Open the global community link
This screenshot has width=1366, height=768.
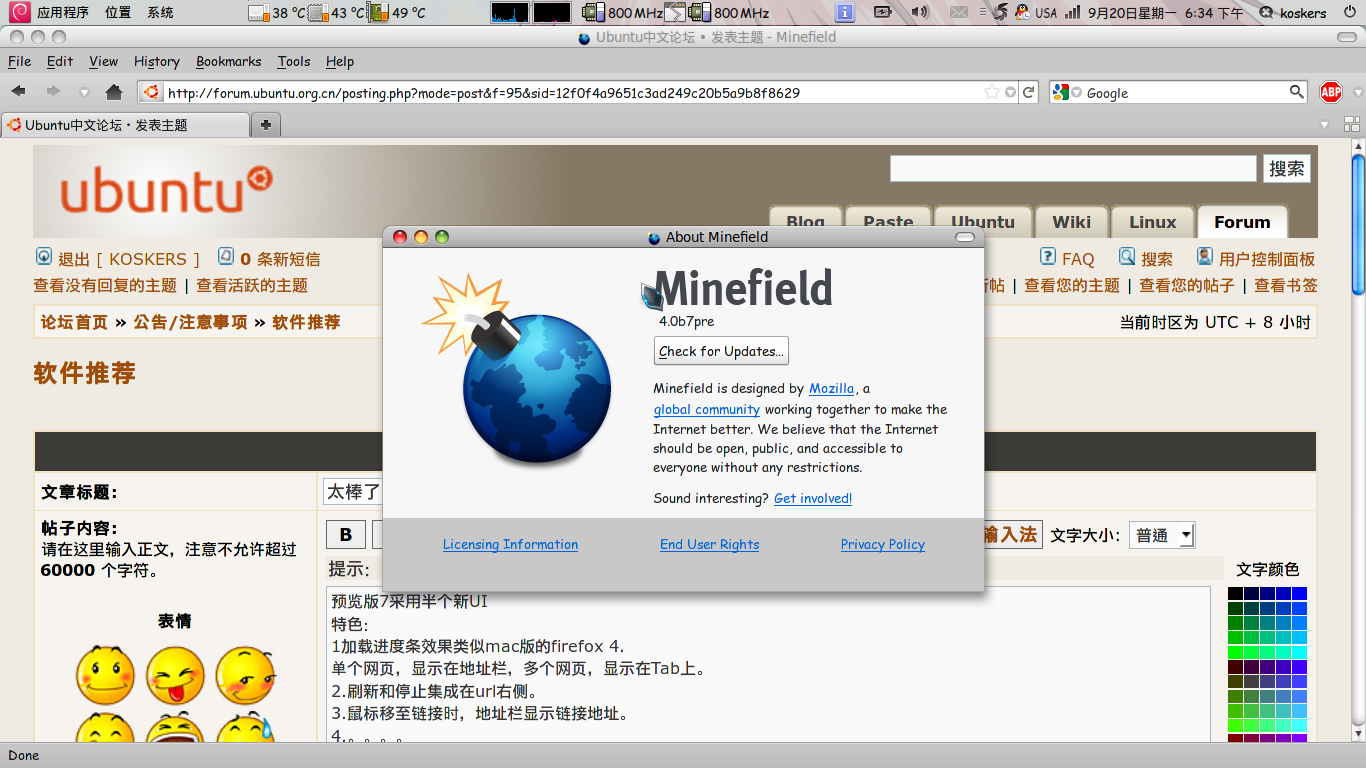tap(707, 409)
